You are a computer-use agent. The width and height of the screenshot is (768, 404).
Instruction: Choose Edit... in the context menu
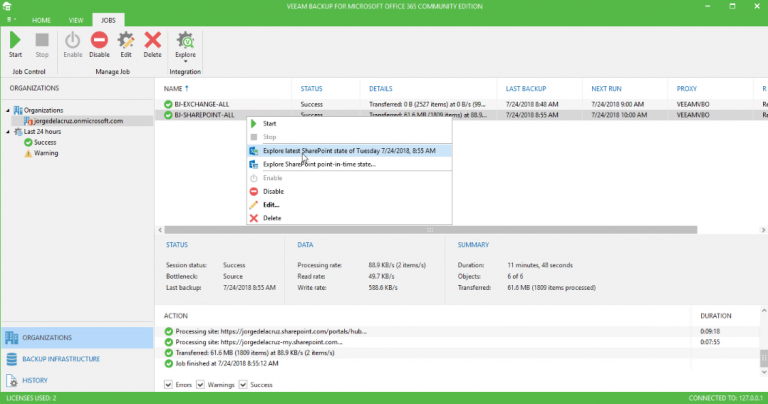[349, 205]
